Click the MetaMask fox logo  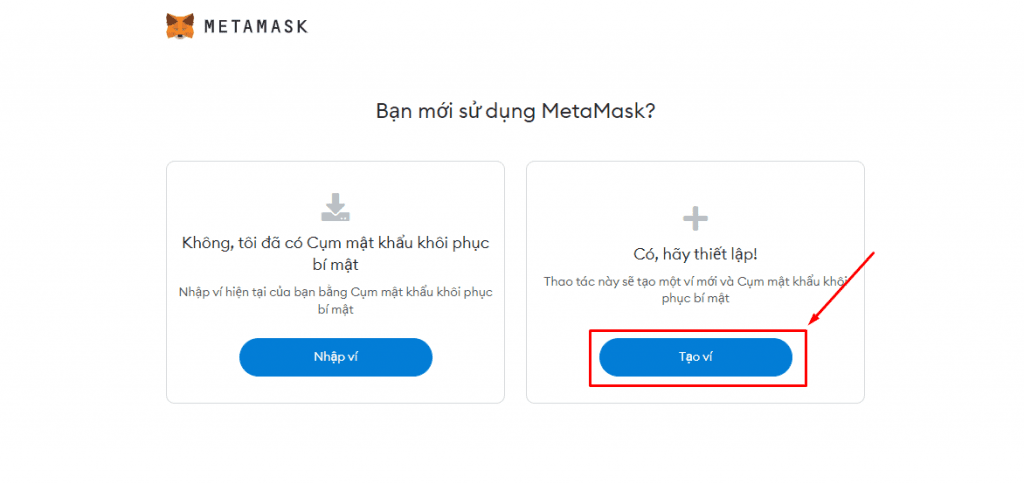click(x=180, y=26)
